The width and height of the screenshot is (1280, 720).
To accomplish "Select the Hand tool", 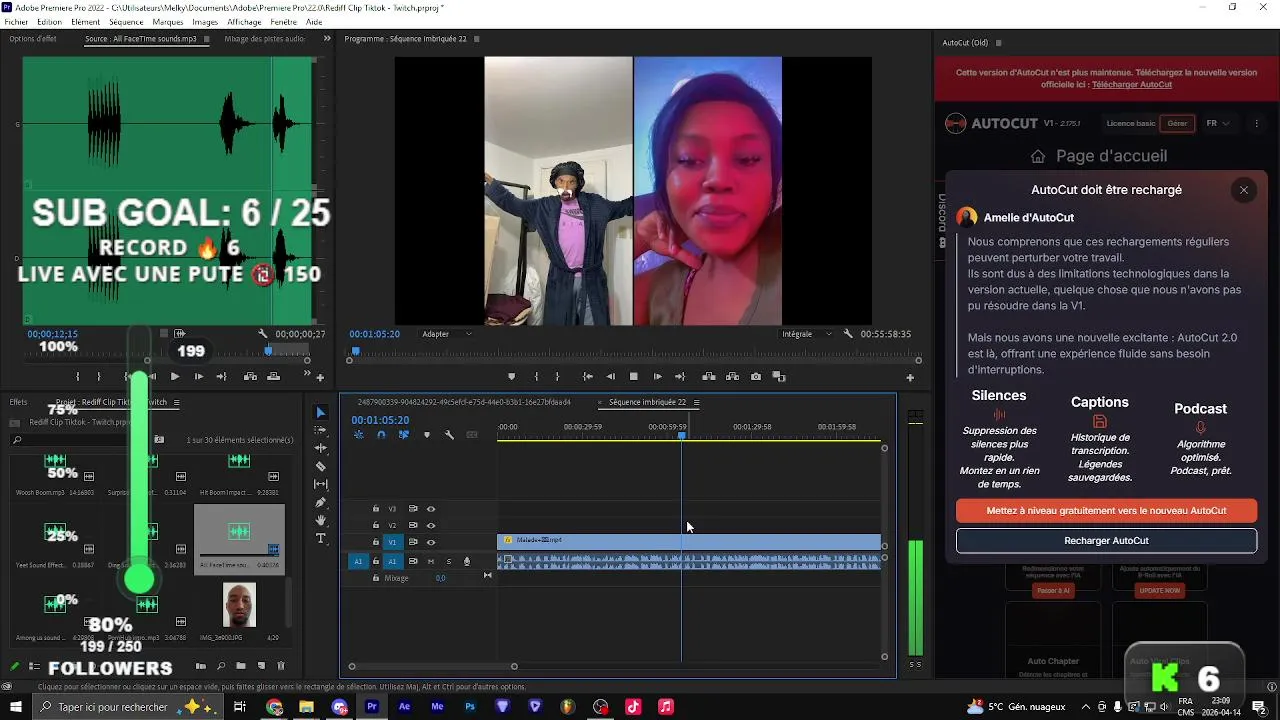I will (320, 520).
